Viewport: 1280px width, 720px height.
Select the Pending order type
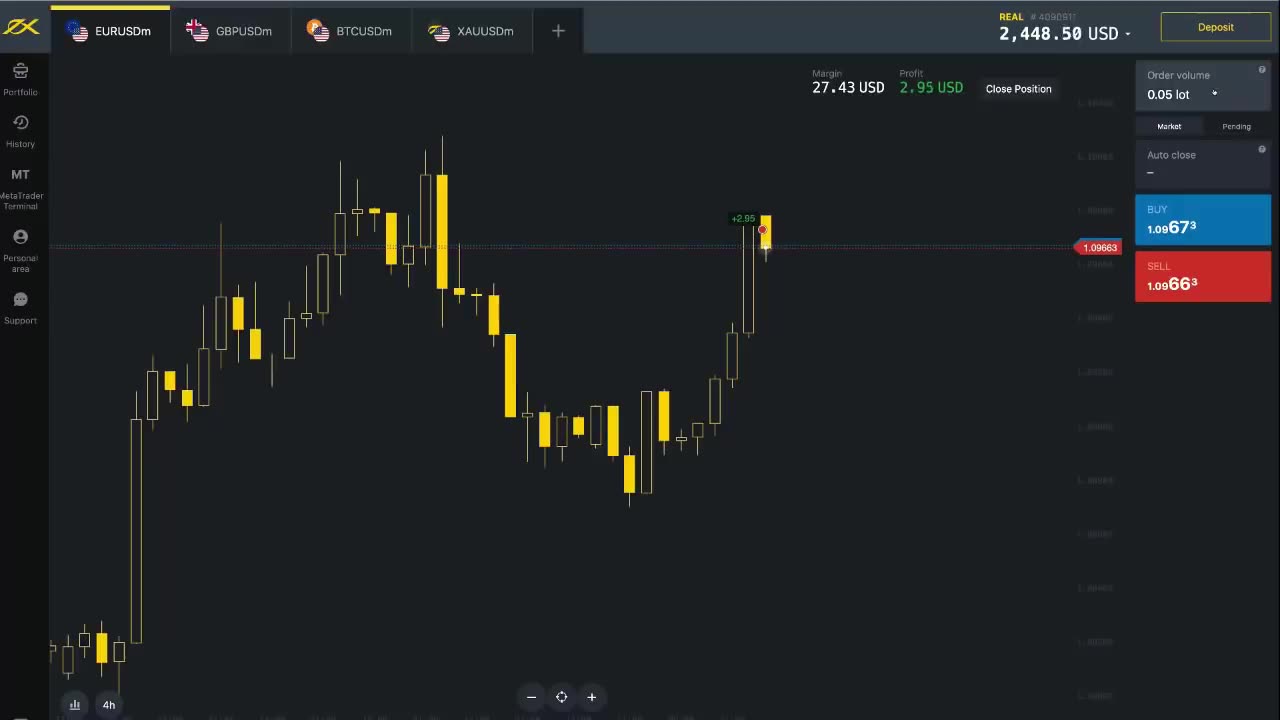(x=1236, y=127)
